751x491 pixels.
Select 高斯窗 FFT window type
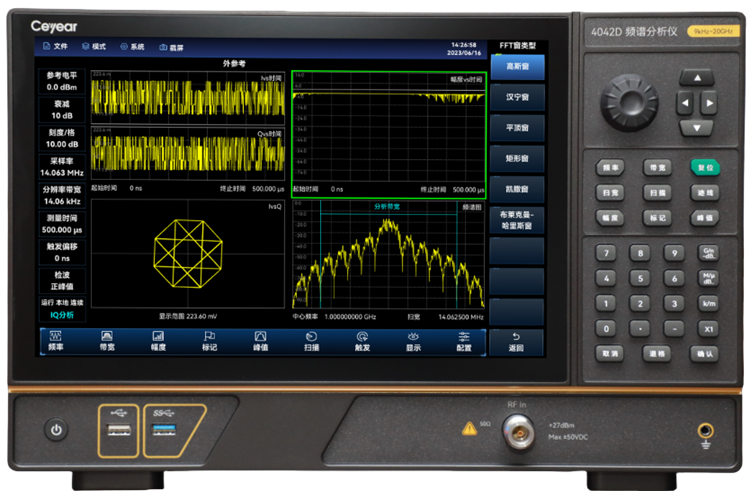(517, 65)
